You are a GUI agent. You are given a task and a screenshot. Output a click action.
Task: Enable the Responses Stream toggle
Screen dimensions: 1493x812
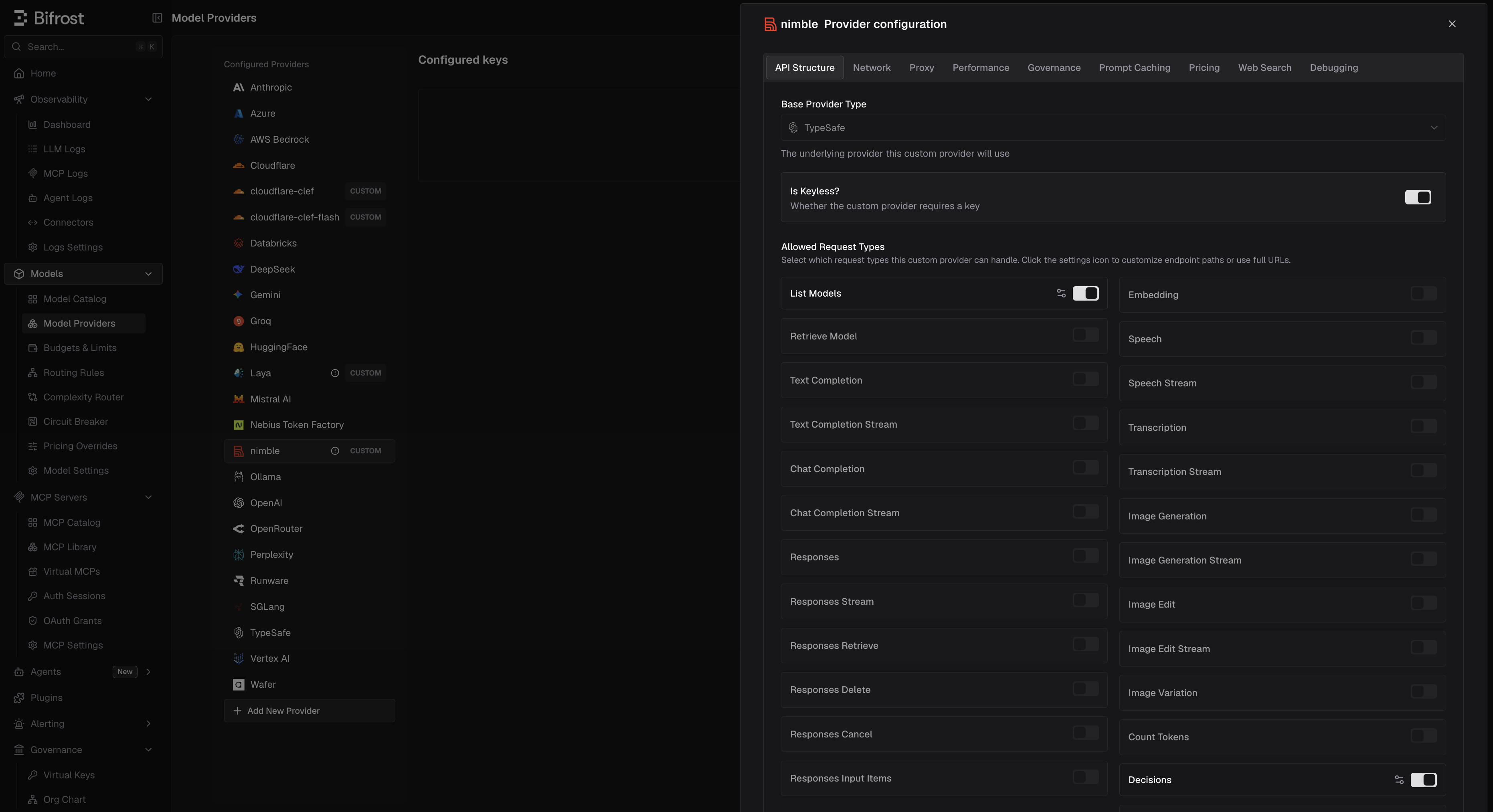coord(1086,600)
